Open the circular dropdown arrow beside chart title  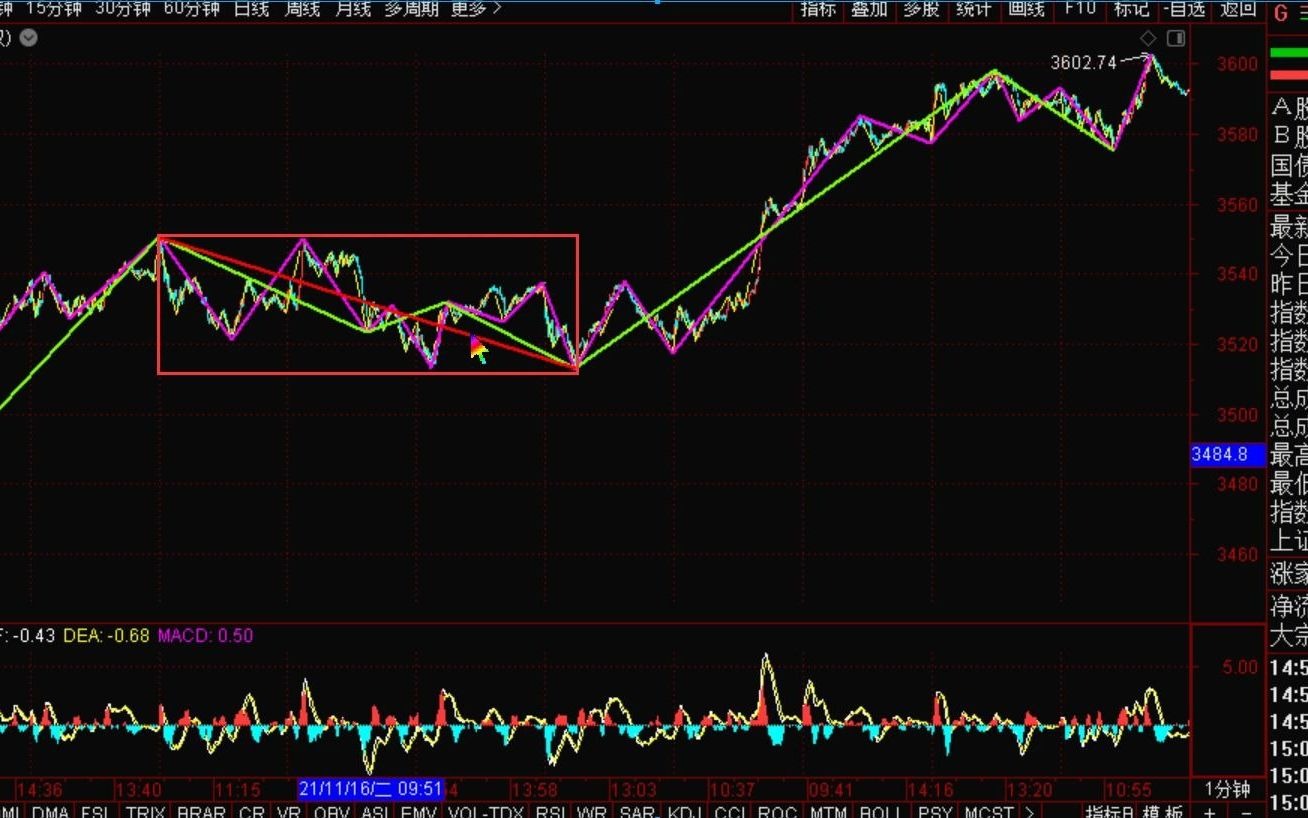29,38
